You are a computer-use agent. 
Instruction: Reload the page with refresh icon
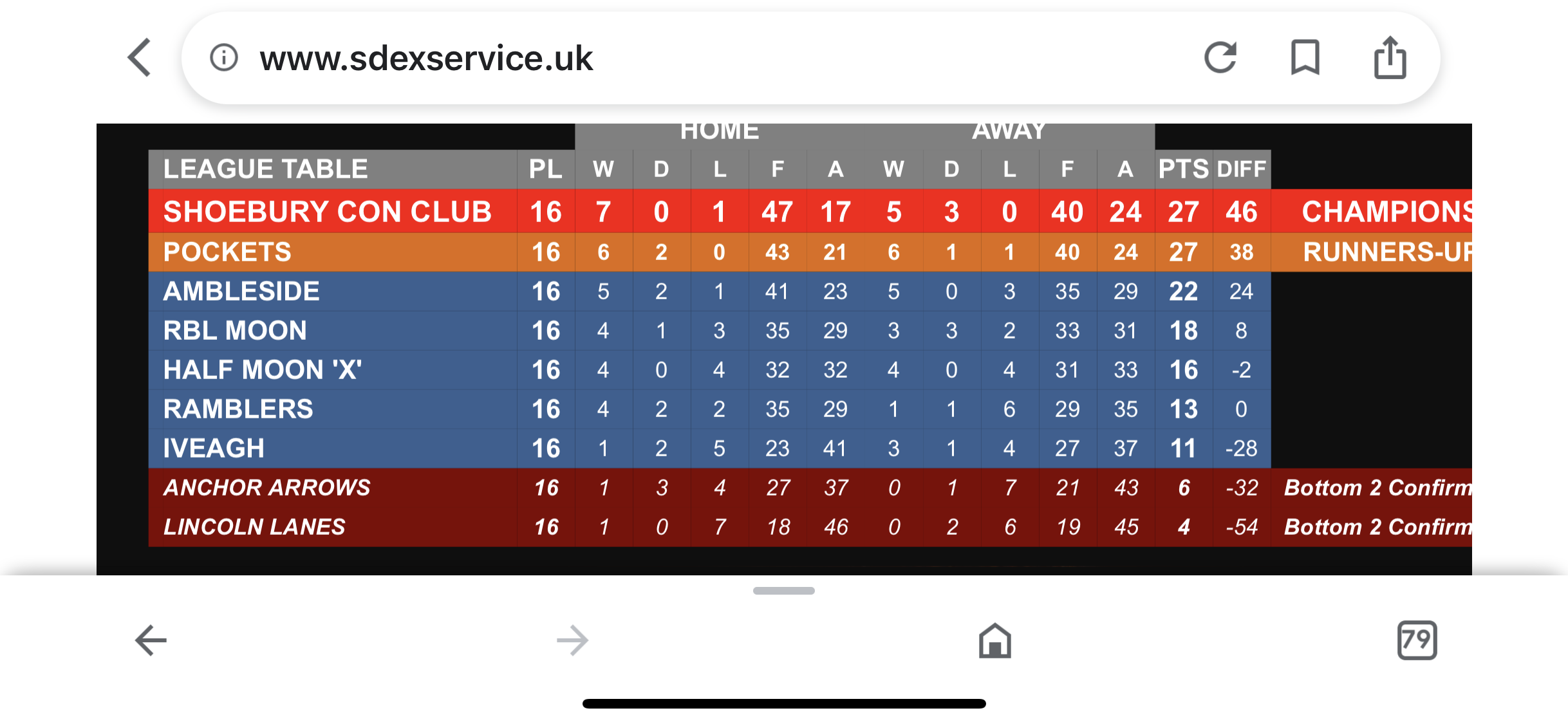[x=1220, y=57]
